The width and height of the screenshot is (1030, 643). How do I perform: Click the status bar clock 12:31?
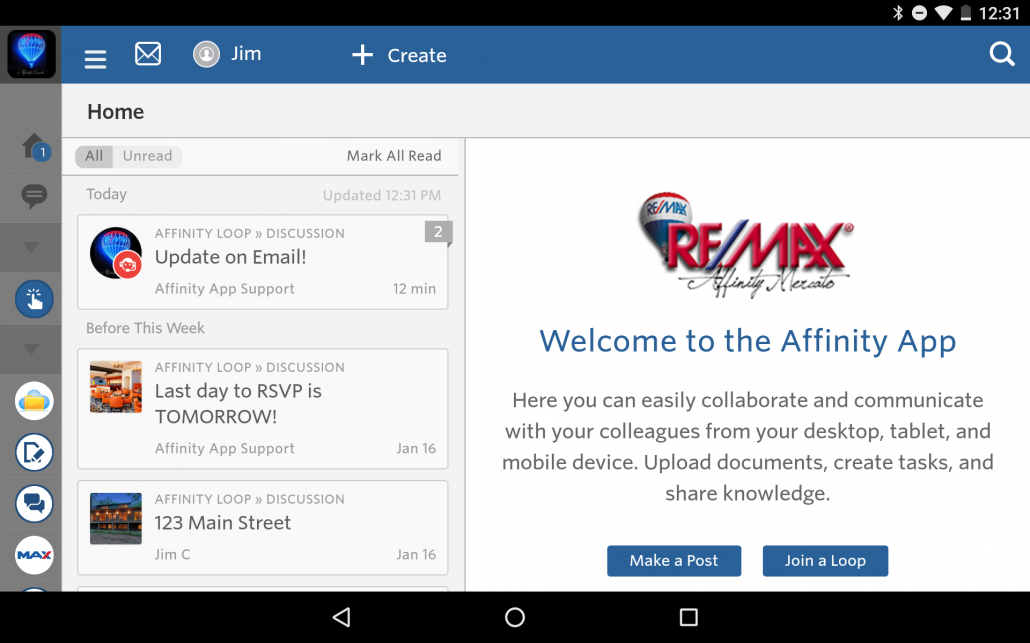point(999,13)
